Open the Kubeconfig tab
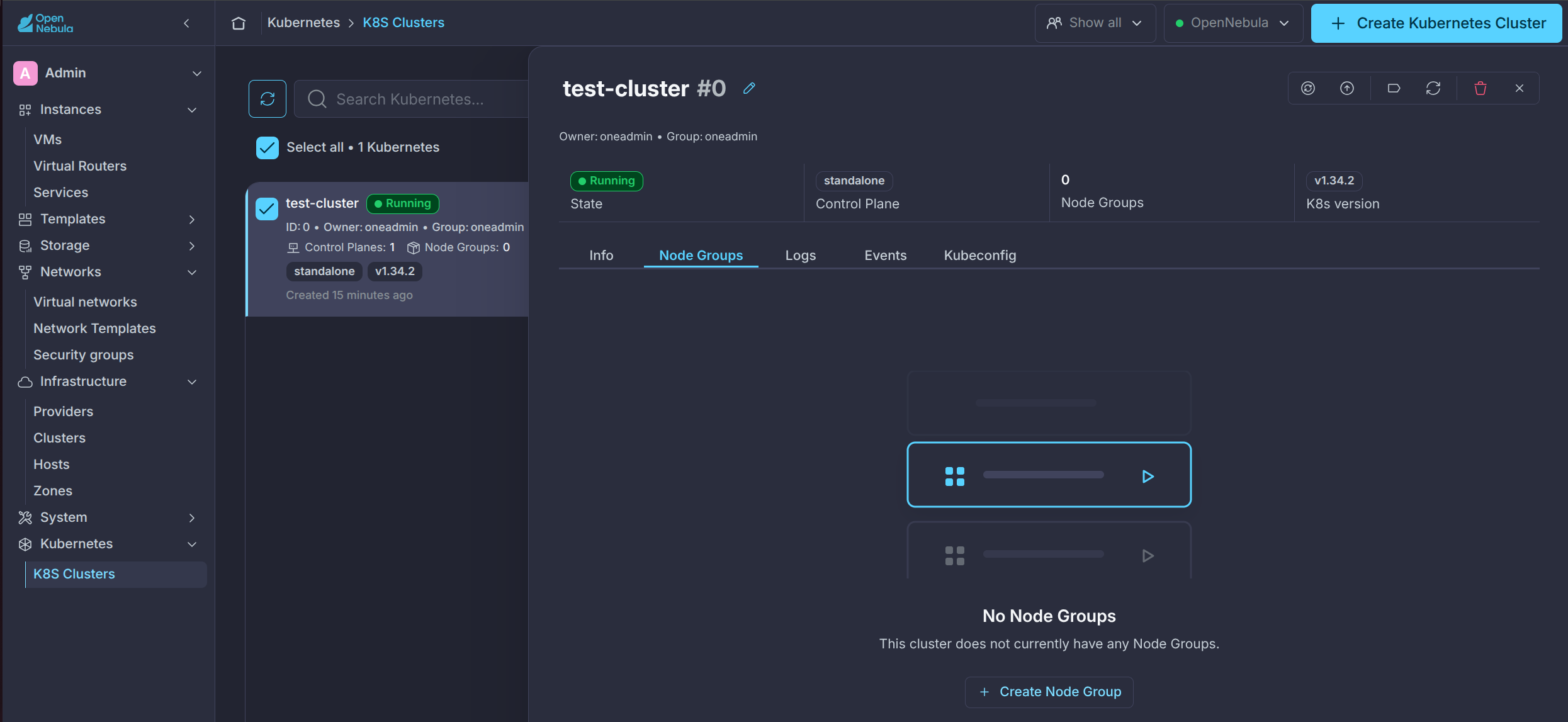 979,255
